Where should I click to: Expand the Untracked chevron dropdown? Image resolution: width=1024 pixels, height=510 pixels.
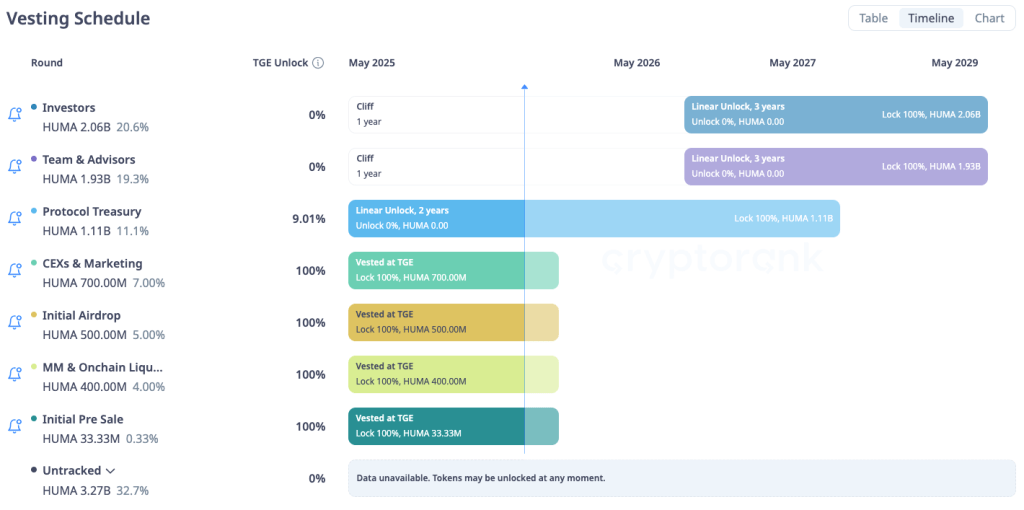110,471
